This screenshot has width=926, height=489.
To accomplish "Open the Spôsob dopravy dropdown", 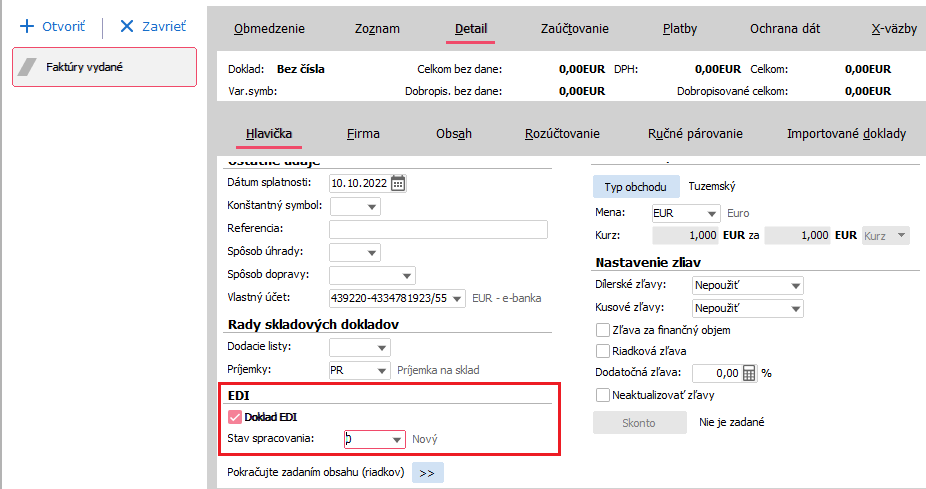I will 406,275.
